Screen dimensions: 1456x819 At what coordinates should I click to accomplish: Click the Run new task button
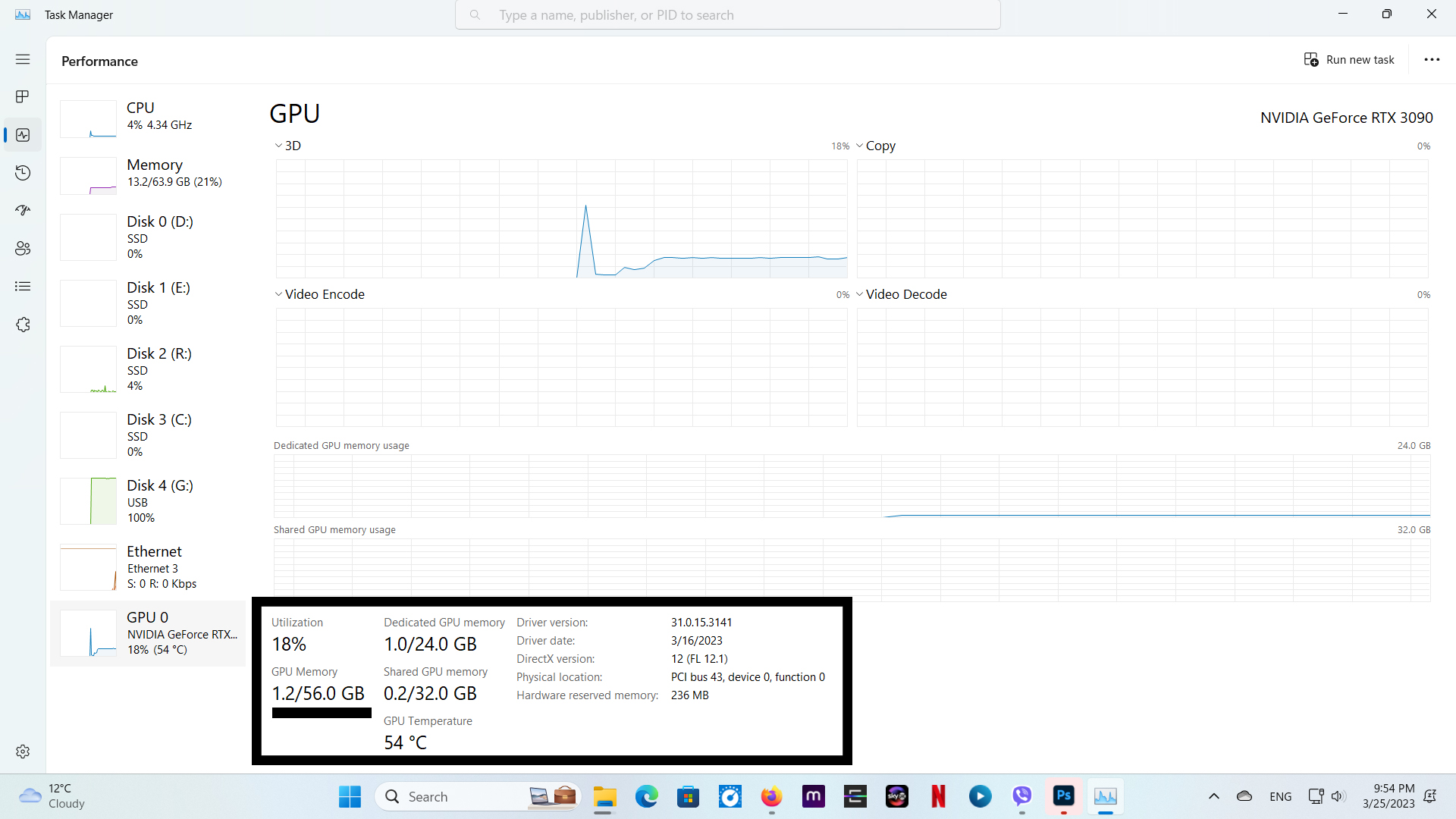click(x=1350, y=59)
